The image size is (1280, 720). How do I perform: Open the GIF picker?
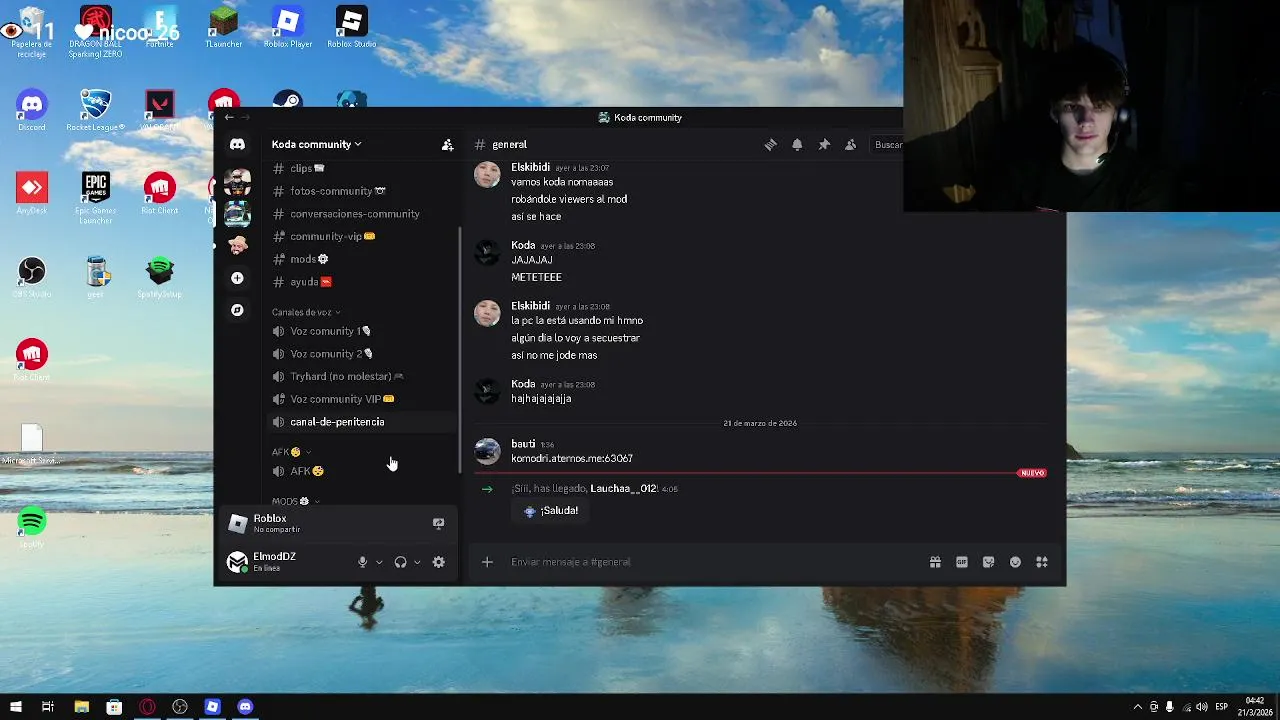pos(962,562)
